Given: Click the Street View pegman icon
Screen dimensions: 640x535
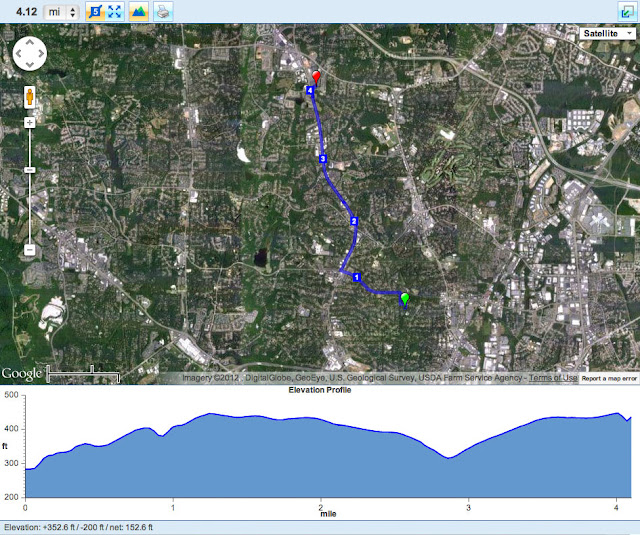Looking at the screenshot, I should click(x=29, y=97).
